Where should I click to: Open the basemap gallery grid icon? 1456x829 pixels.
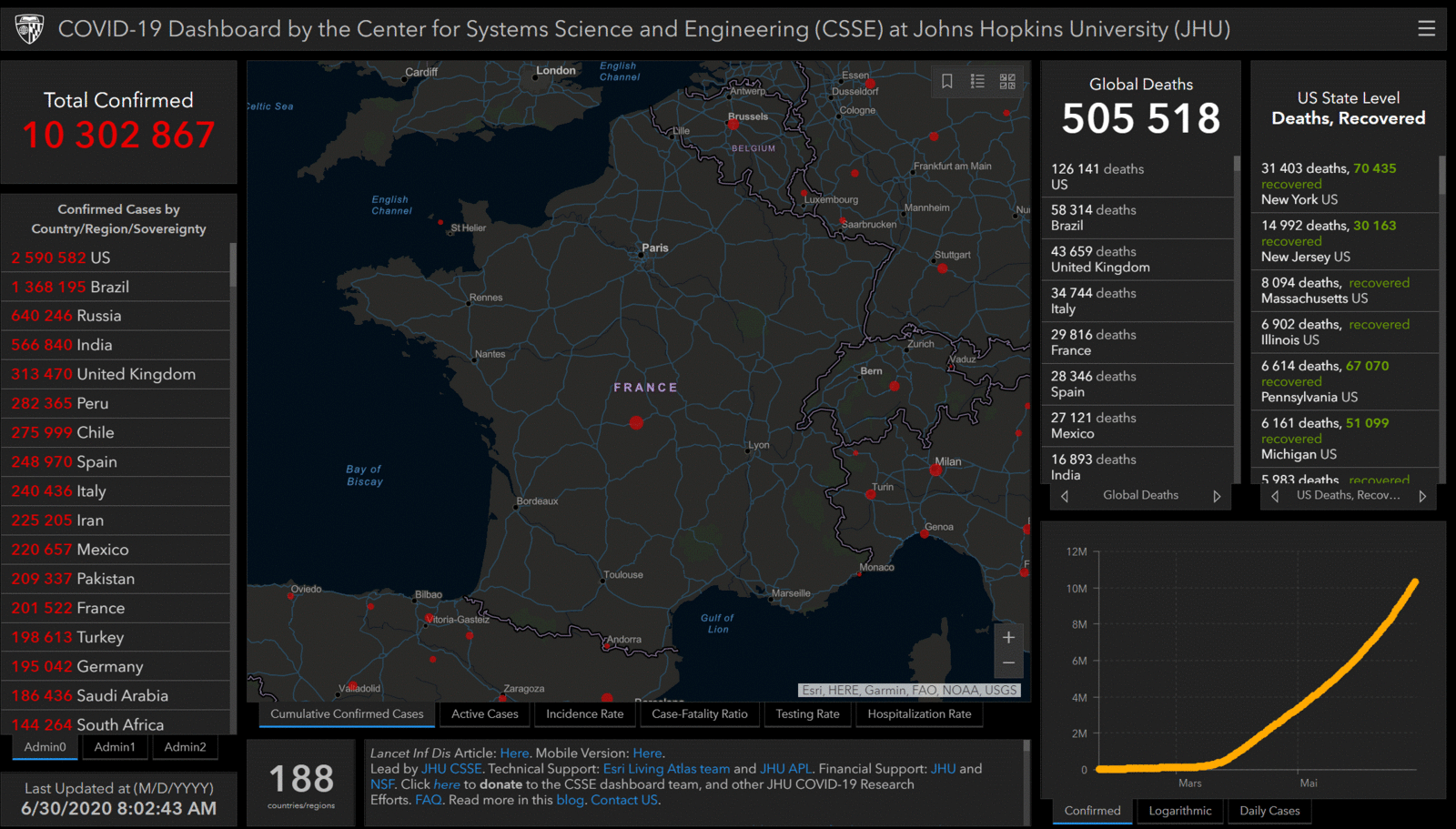1007,81
